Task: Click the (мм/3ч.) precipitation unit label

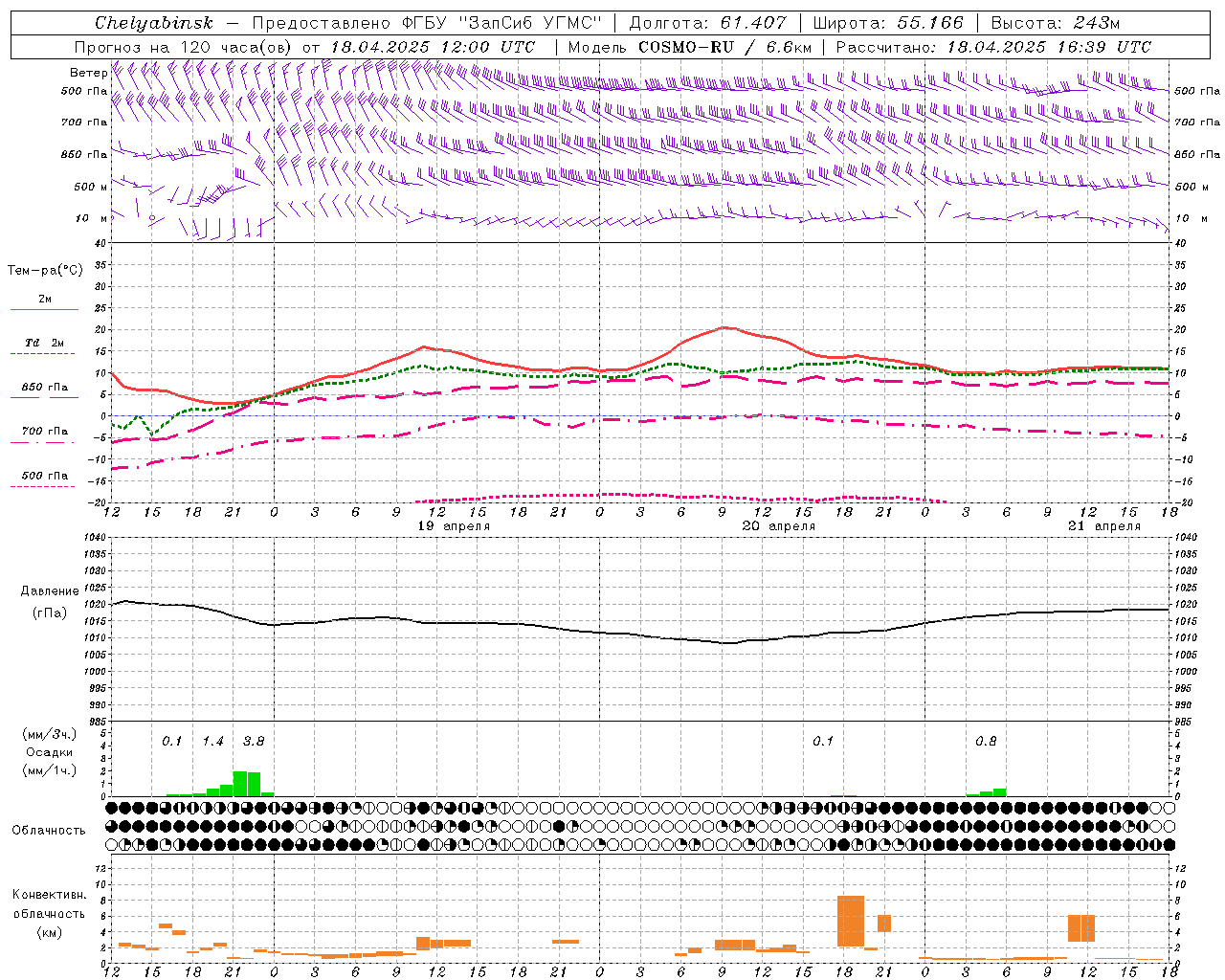Action: (50, 734)
